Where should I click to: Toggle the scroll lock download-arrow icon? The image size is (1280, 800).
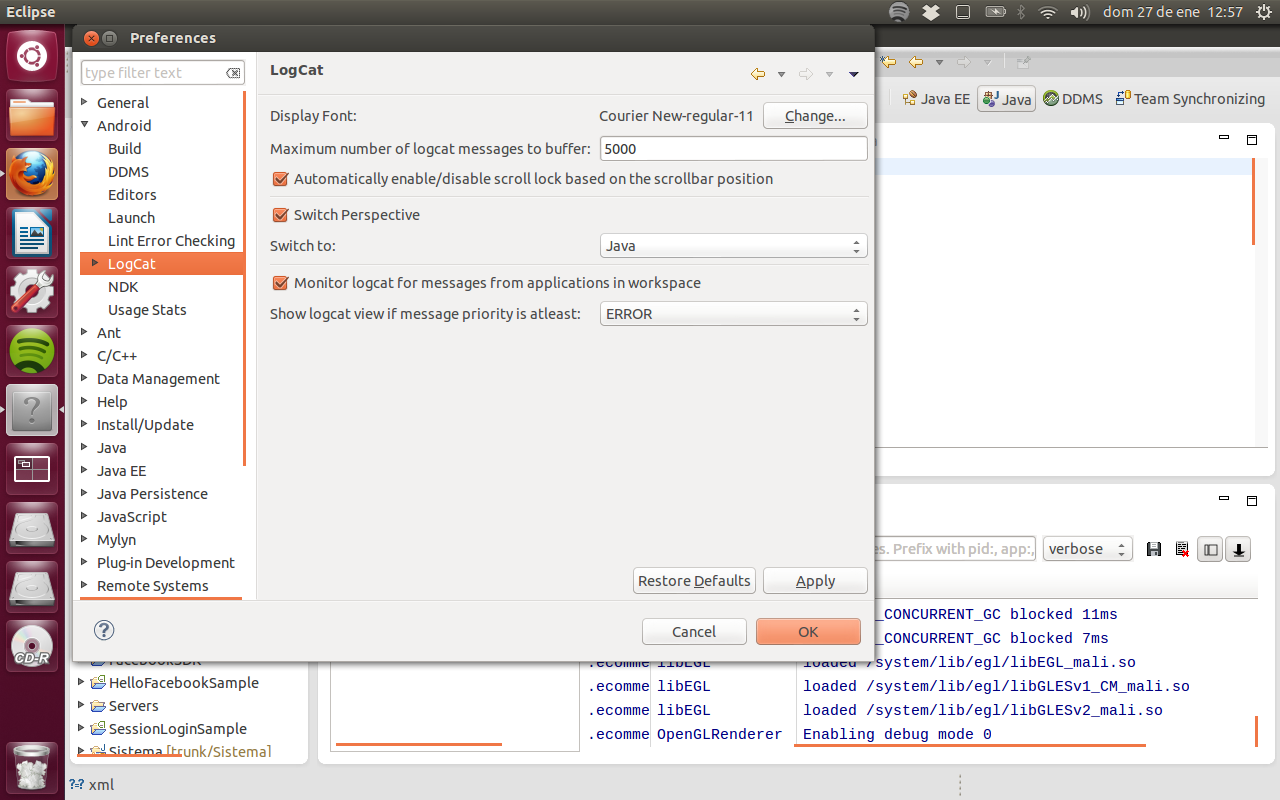pyautogui.click(x=1238, y=549)
